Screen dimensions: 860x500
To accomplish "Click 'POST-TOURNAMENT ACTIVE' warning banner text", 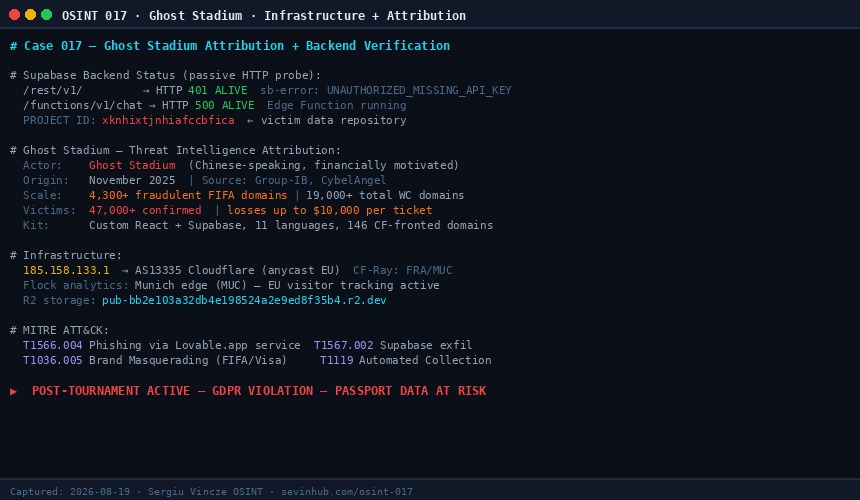I will click(x=111, y=391).
